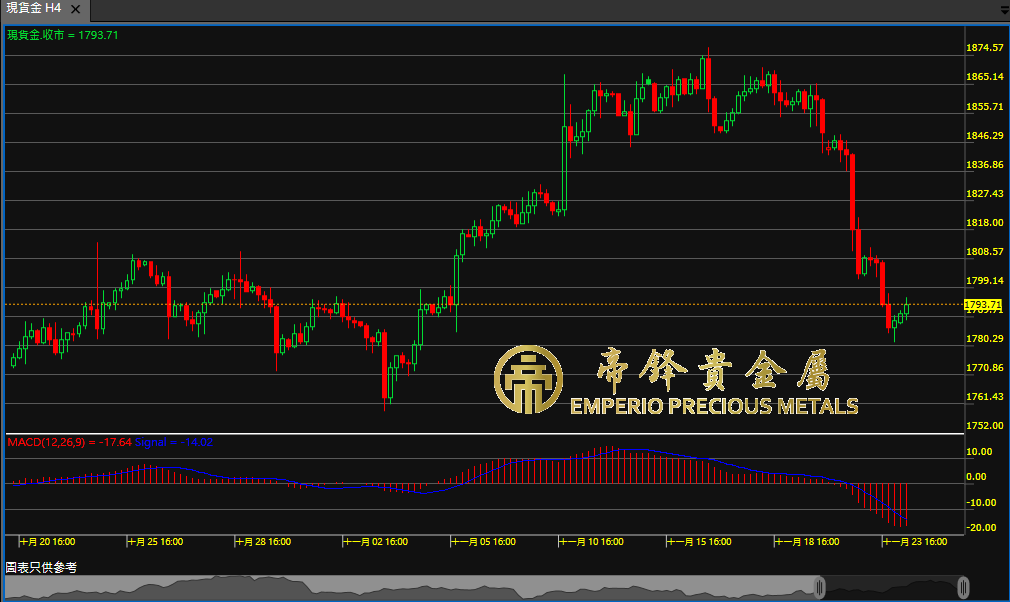This screenshot has height=602, width=1010.
Task: Click the 十月 20 16:00 time label
Action: pyautogui.click(x=48, y=541)
